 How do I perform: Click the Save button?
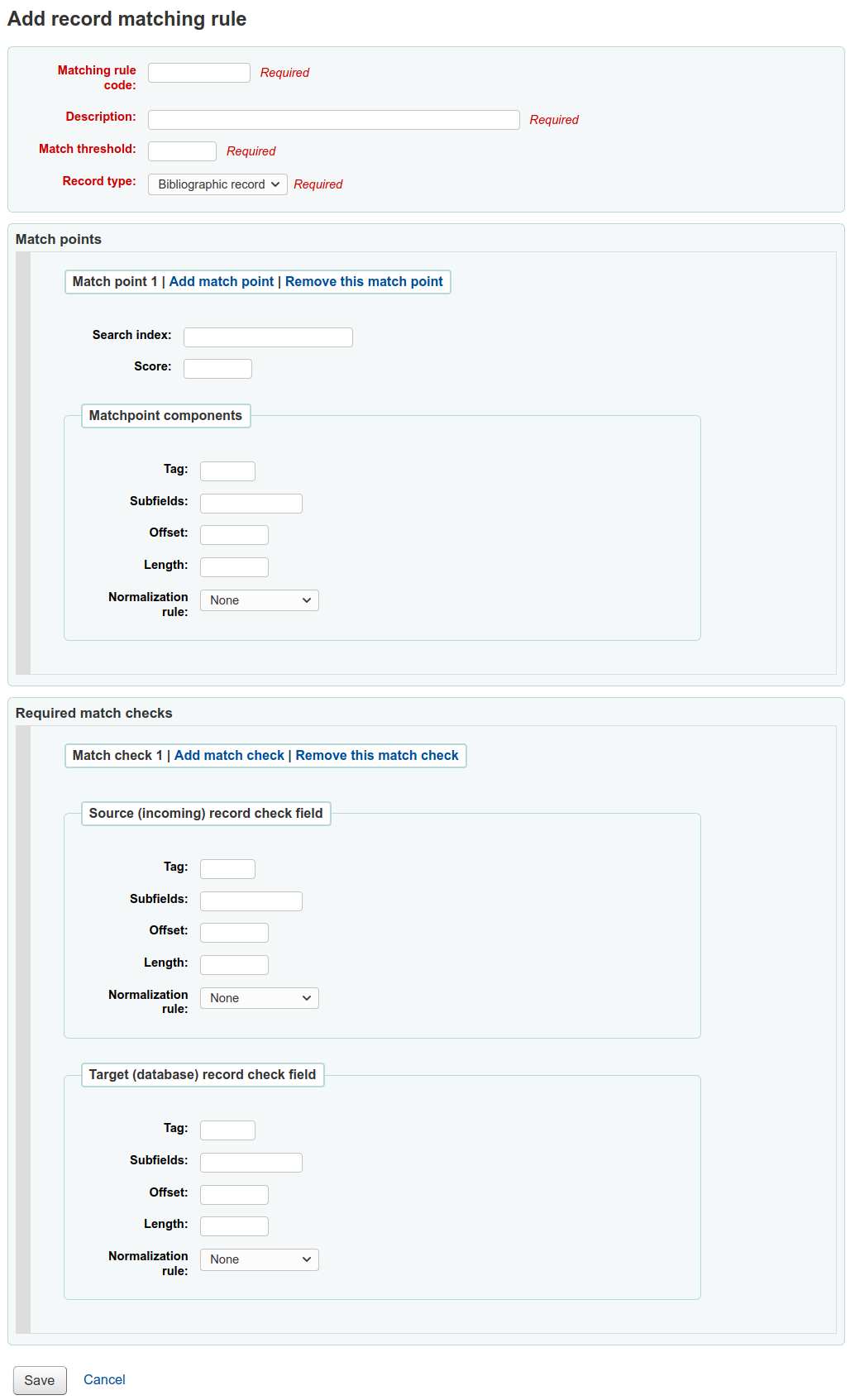click(x=40, y=1380)
